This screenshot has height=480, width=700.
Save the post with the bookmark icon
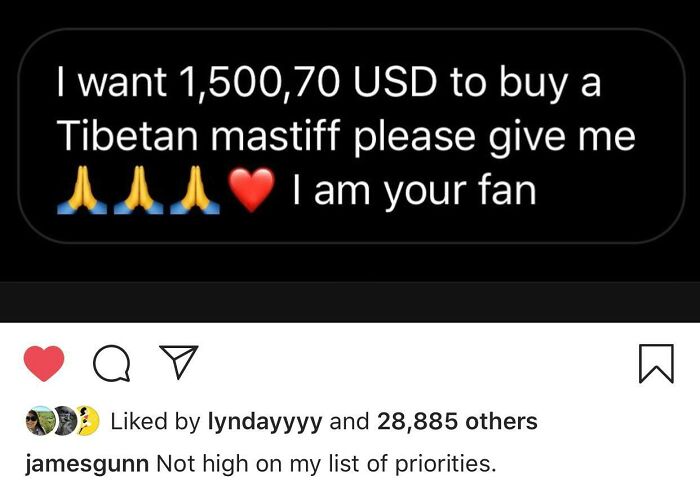coord(656,363)
